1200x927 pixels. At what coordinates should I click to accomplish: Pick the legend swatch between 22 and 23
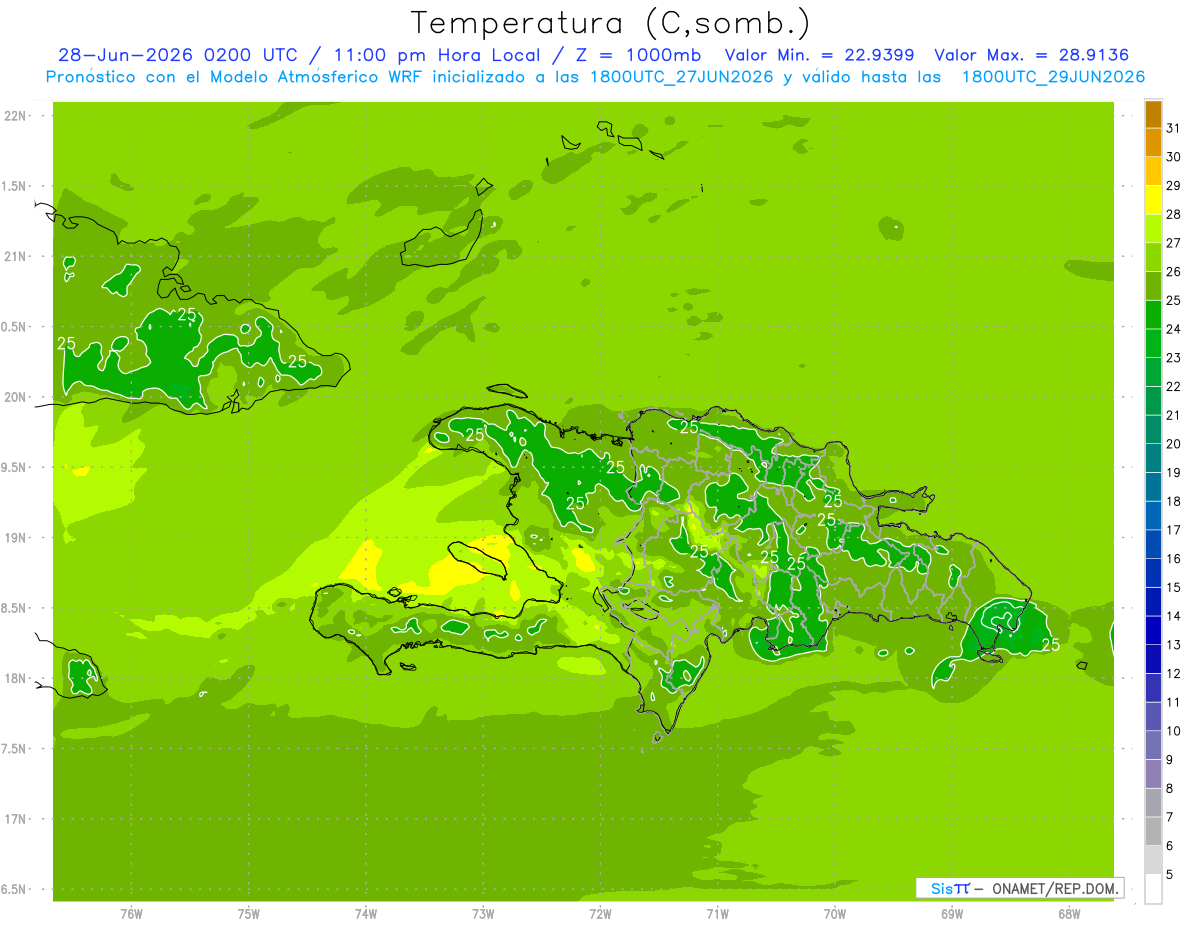point(1153,372)
